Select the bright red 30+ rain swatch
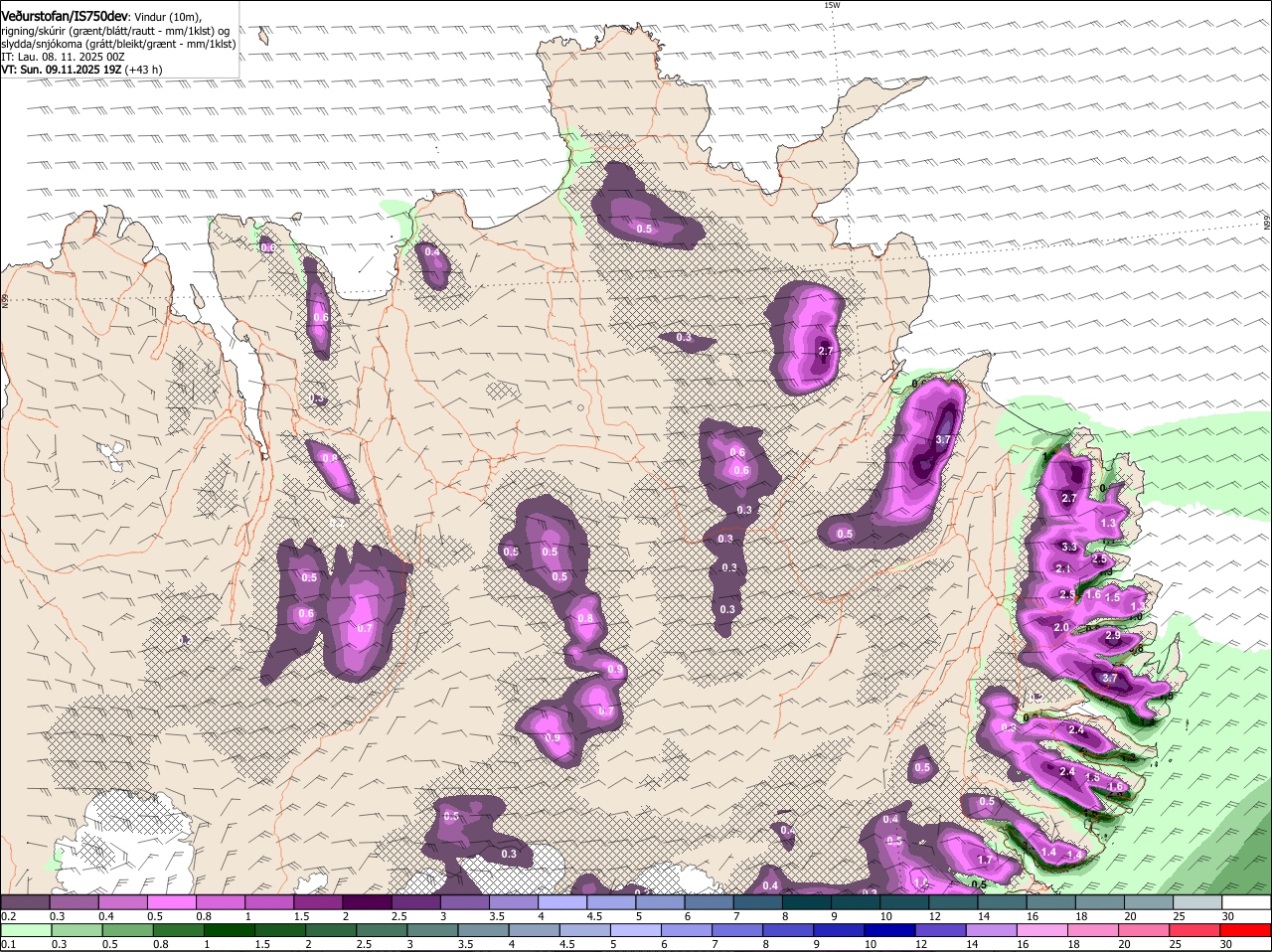The width and height of the screenshot is (1272, 952). coord(1247,930)
